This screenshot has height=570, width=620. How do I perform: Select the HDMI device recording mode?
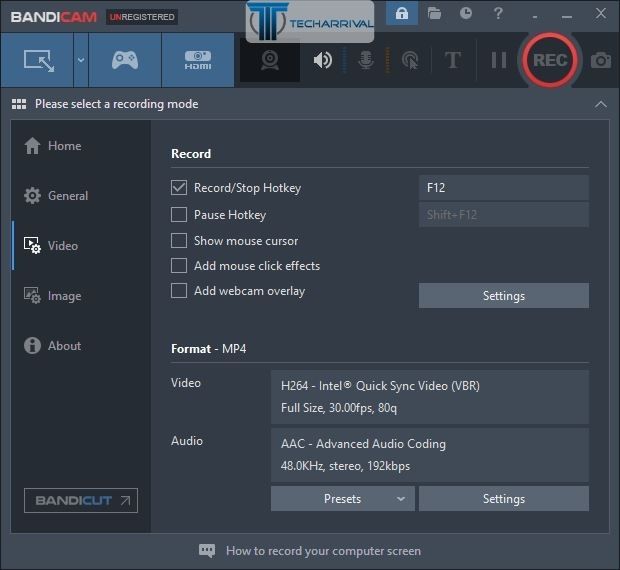pos(198,60)
